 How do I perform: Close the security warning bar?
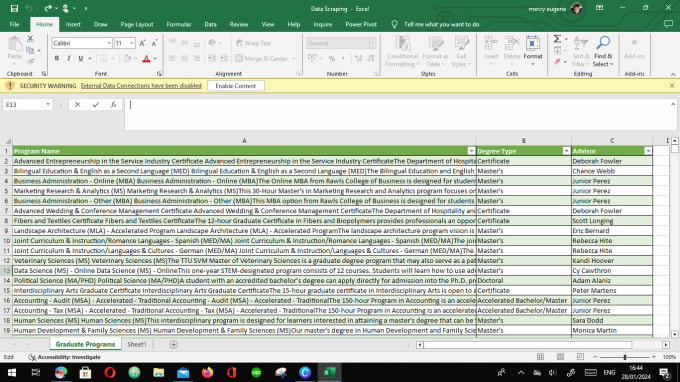(672, 86)
